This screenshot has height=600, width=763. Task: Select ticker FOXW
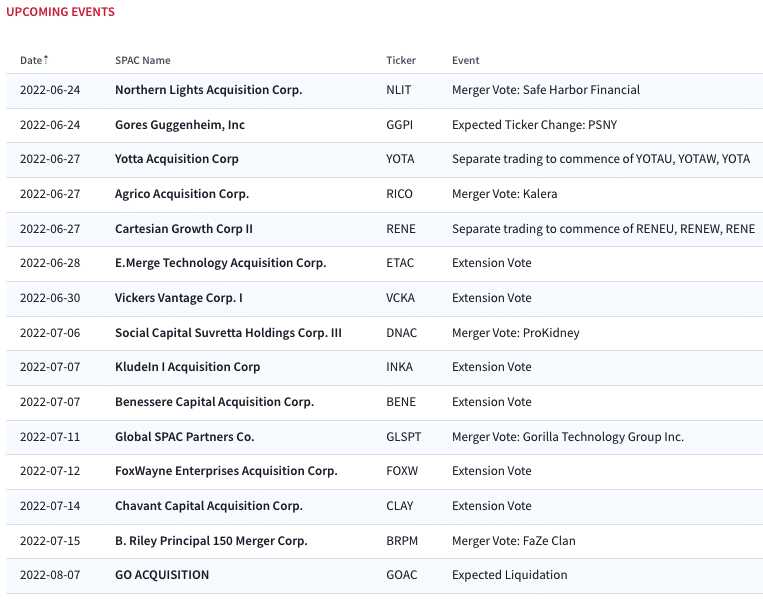tap(402, 472)
